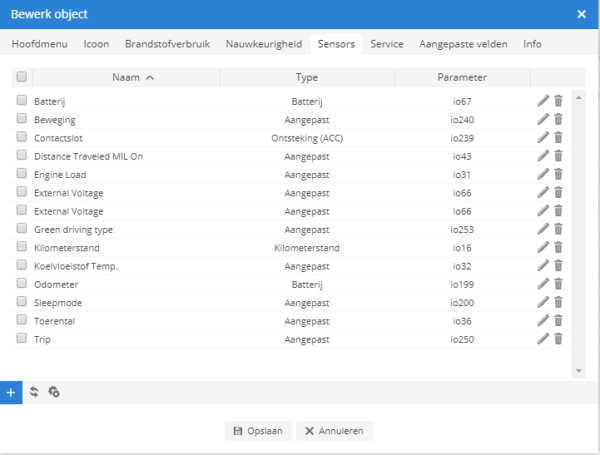This screenshot has width=600, height=455.
Task: Toggle Naam column sort arrow
Action: (150, 78)
